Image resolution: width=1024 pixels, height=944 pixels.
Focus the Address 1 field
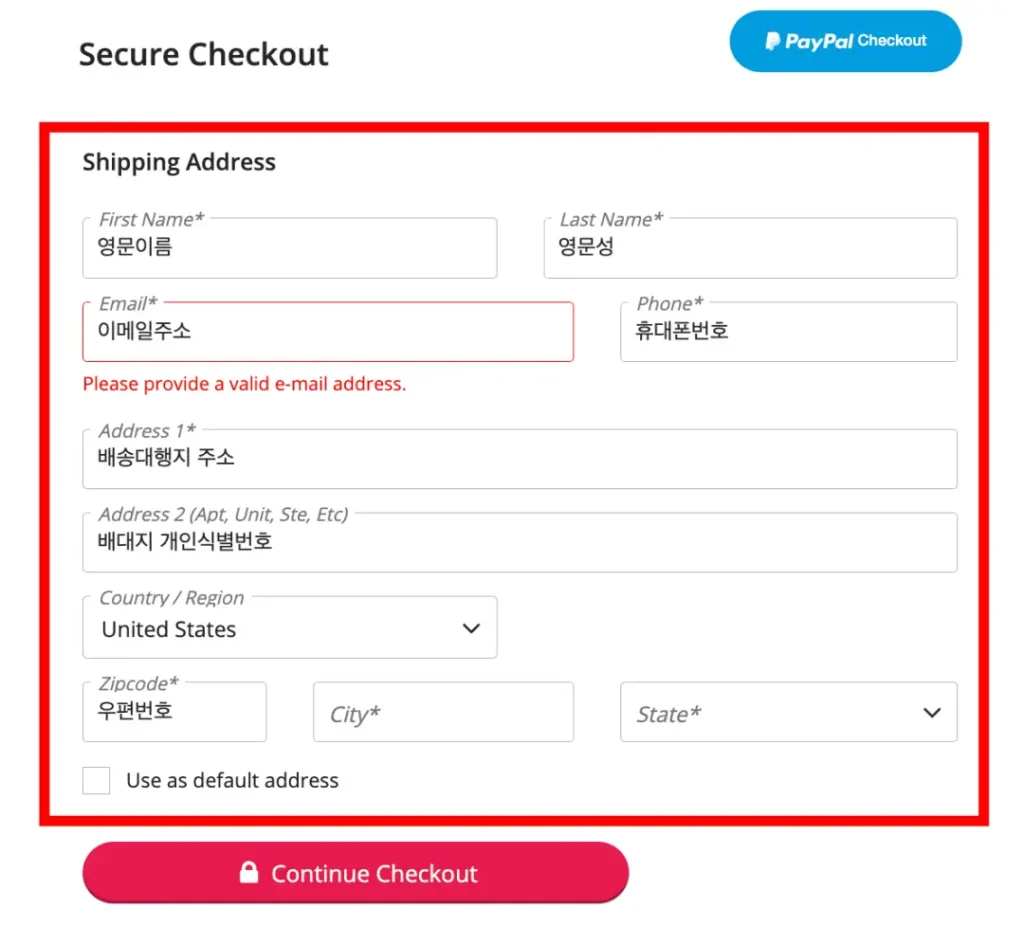point(519,459)
